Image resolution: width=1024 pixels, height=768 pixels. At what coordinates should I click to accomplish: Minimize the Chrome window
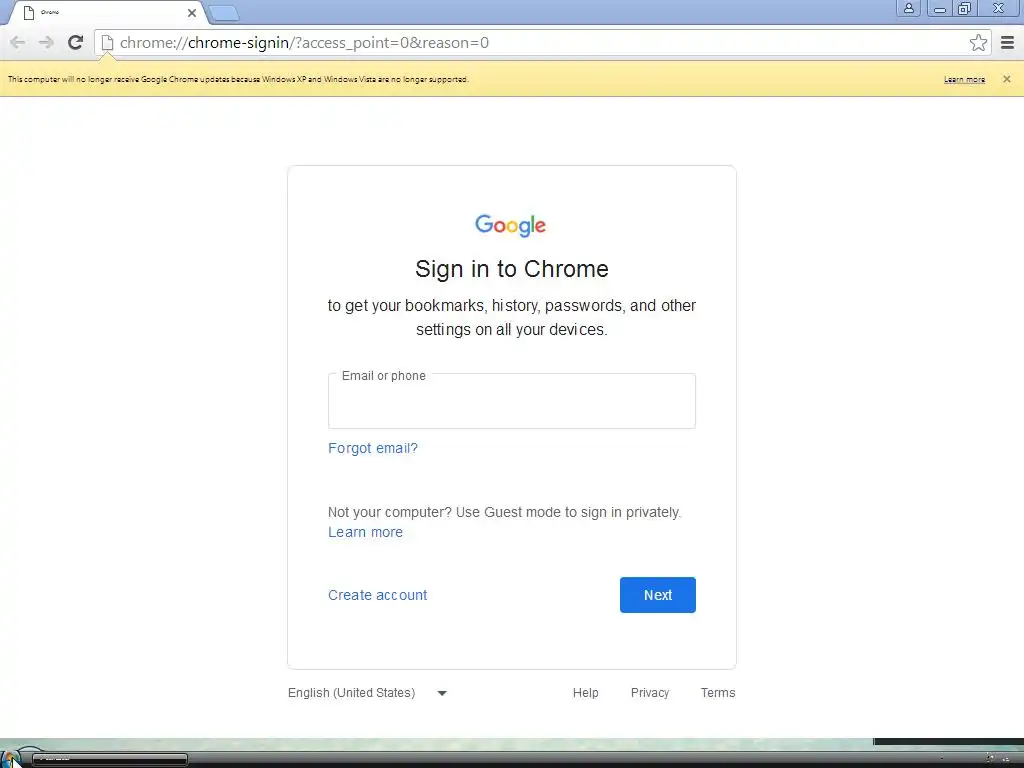coord(940,8)
